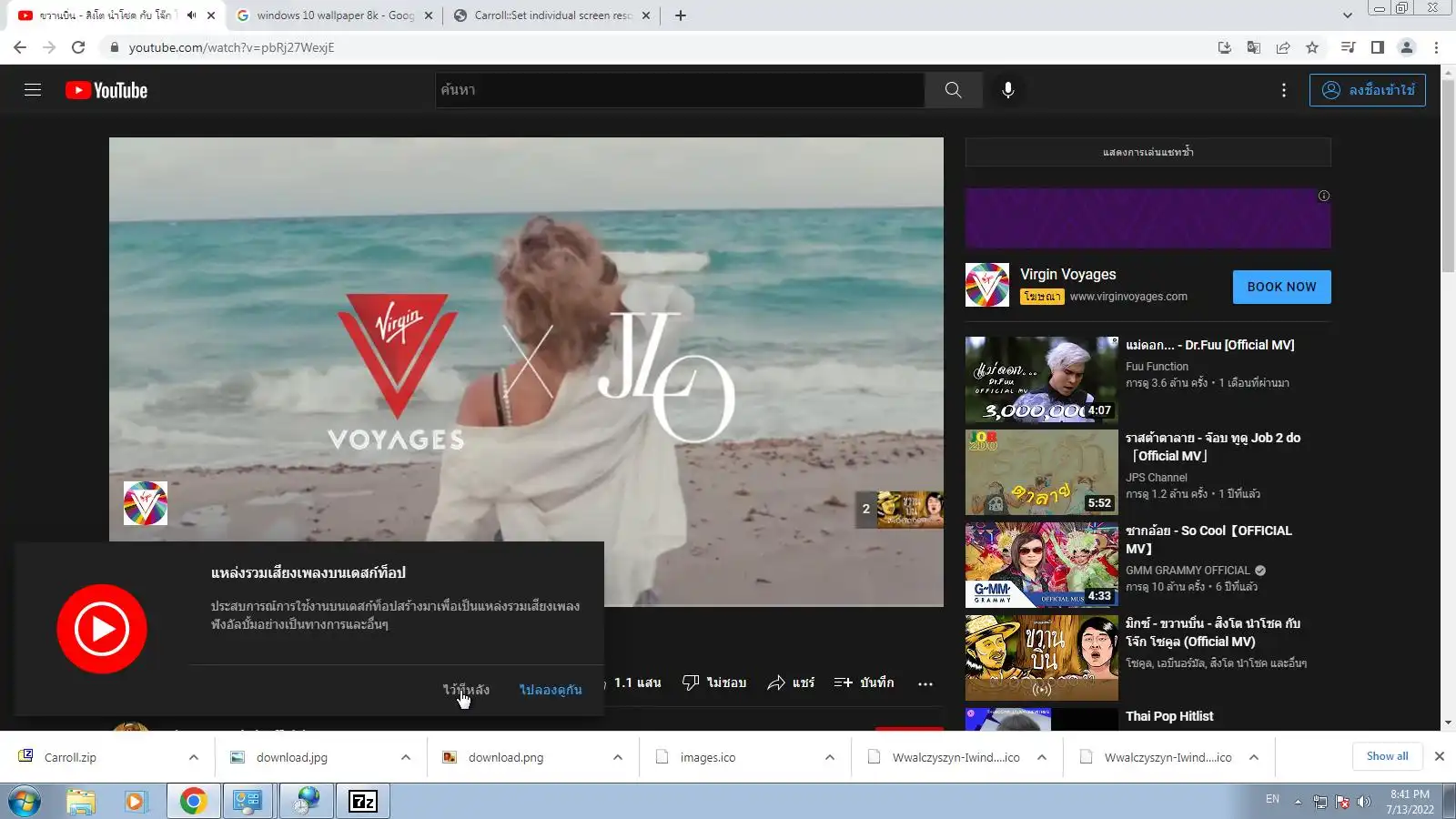Click the YouTube Music red play logo

(x=102, y=629)
